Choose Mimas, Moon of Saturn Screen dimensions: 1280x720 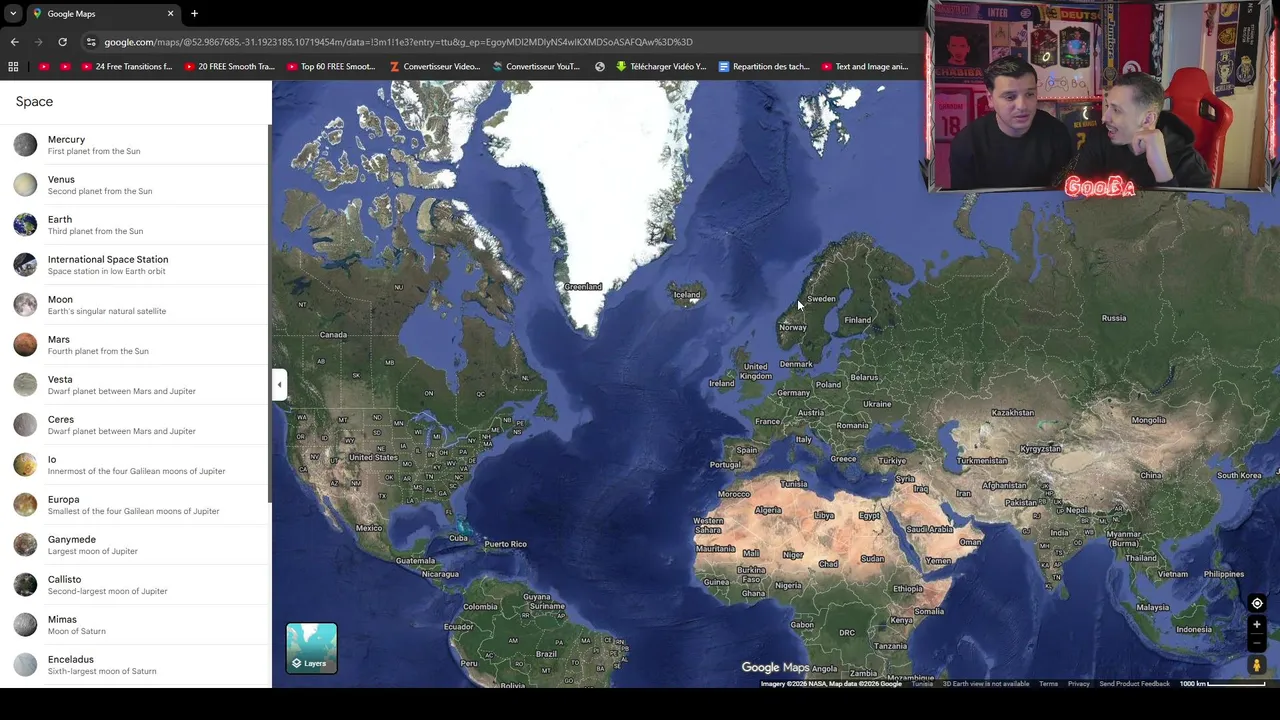(133, 625)
